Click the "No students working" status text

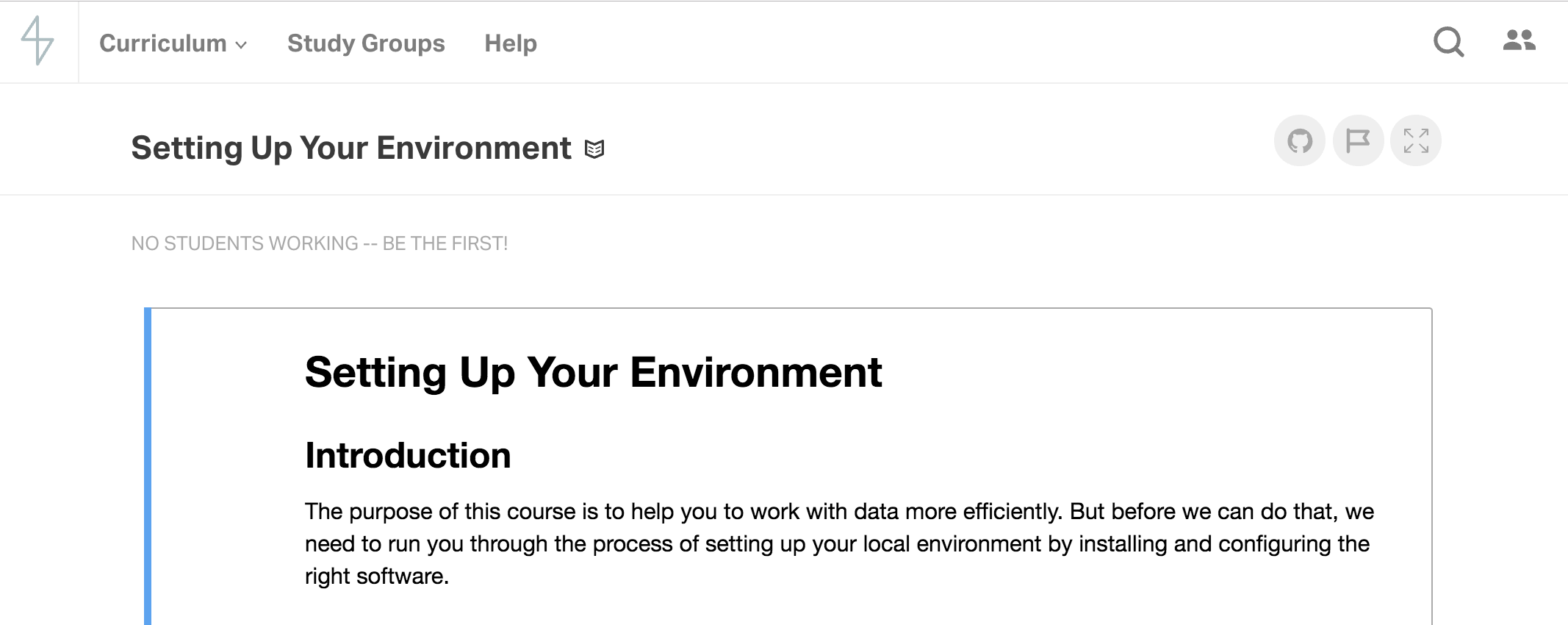320,243
